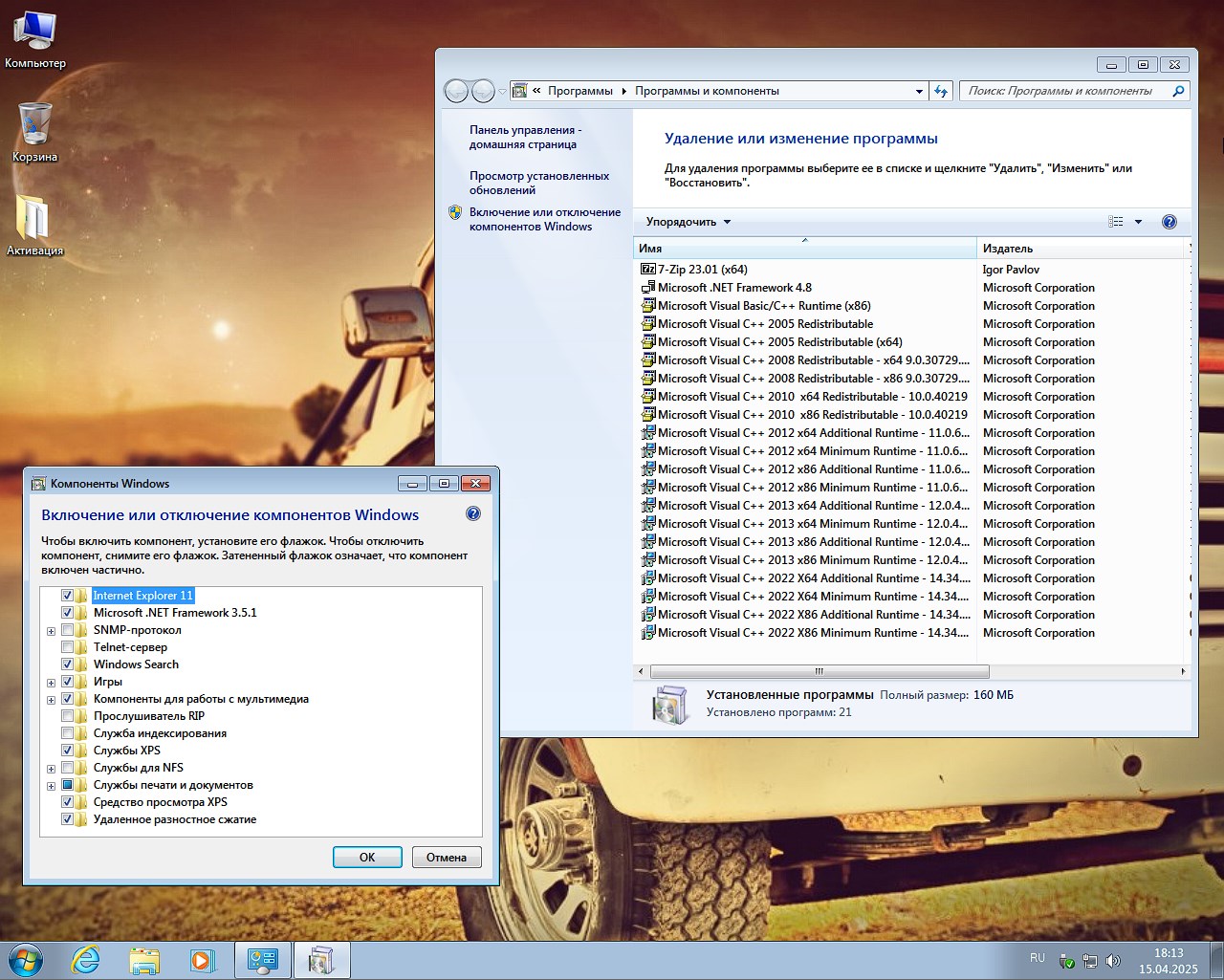The height and width of the screenshot is (980, 1224).
Task: Expand the Службы для NFS node
Action: tap(51, 769)
